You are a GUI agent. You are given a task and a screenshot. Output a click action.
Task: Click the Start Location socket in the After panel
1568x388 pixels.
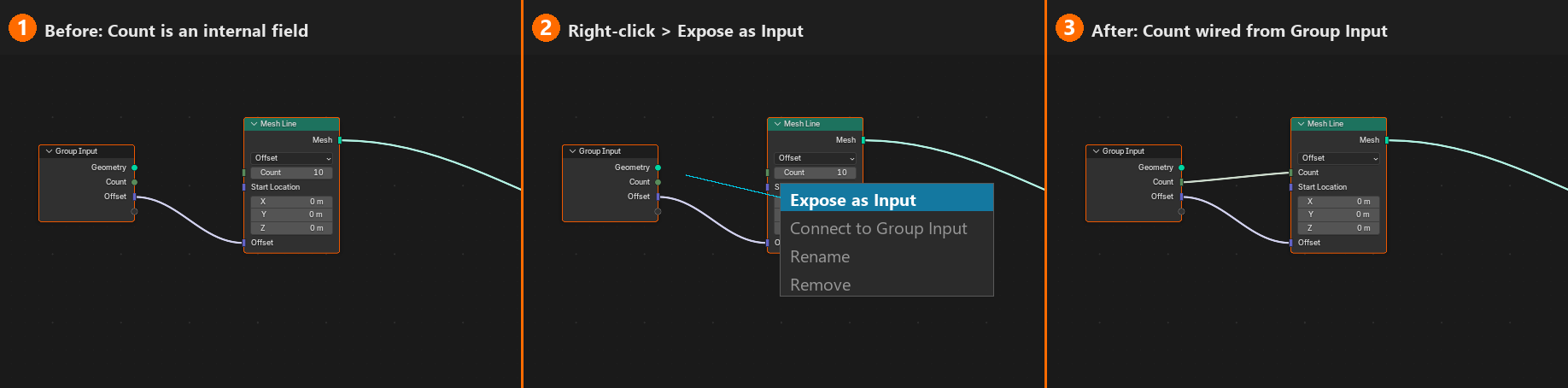[1291, 187]
